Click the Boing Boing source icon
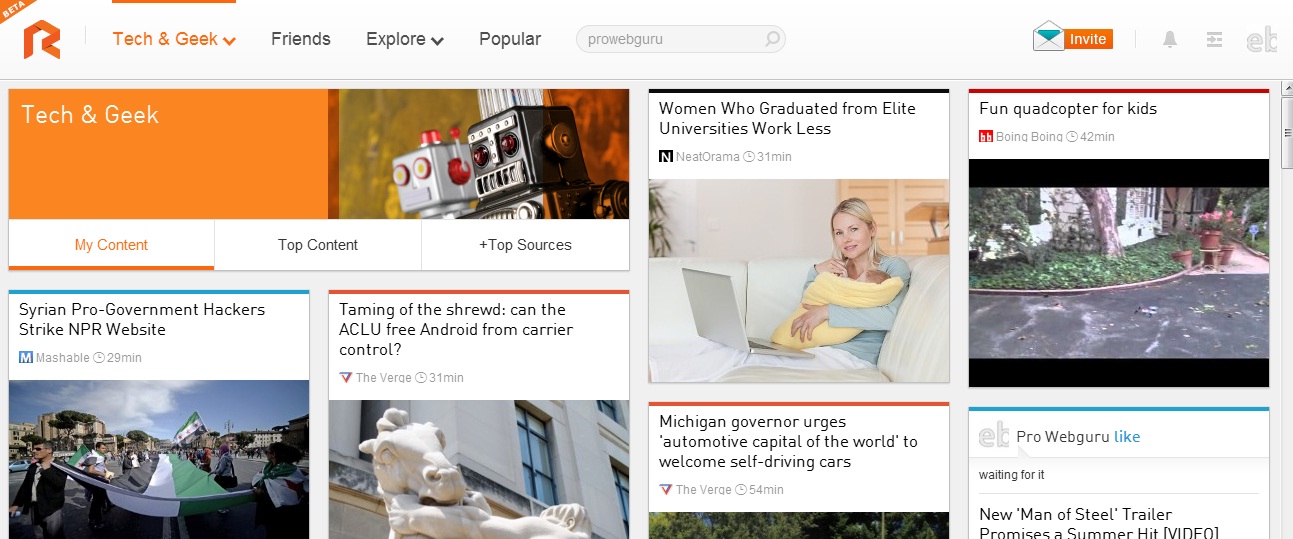The height and width of the screenshot is (539, 1293). coord(985,137)
